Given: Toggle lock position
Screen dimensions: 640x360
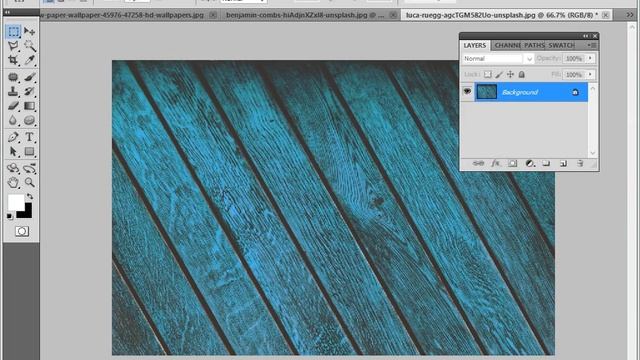Looking at the screenshot, I should 510,75.
